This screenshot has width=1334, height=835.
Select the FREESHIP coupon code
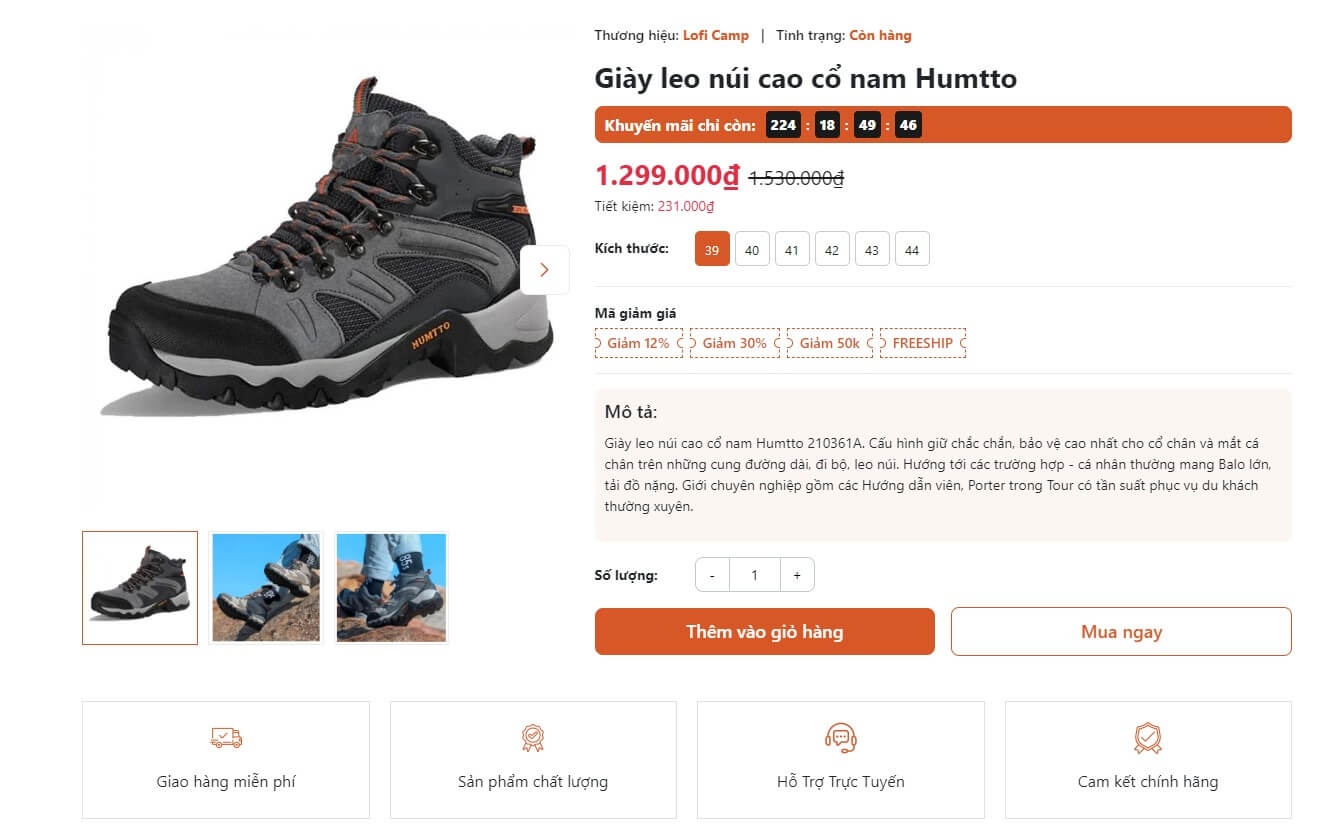coord(923,343)
